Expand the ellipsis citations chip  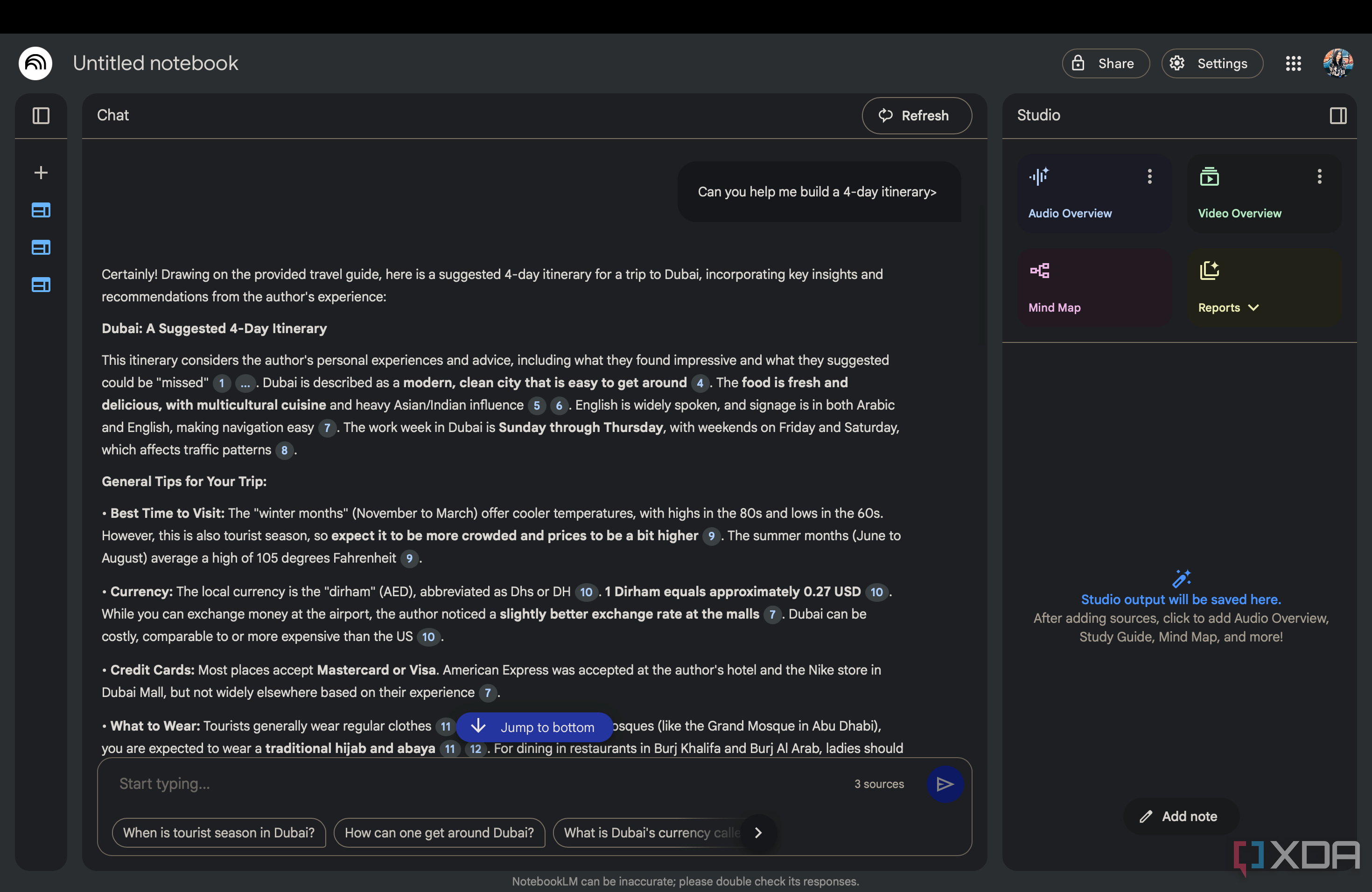245,383
